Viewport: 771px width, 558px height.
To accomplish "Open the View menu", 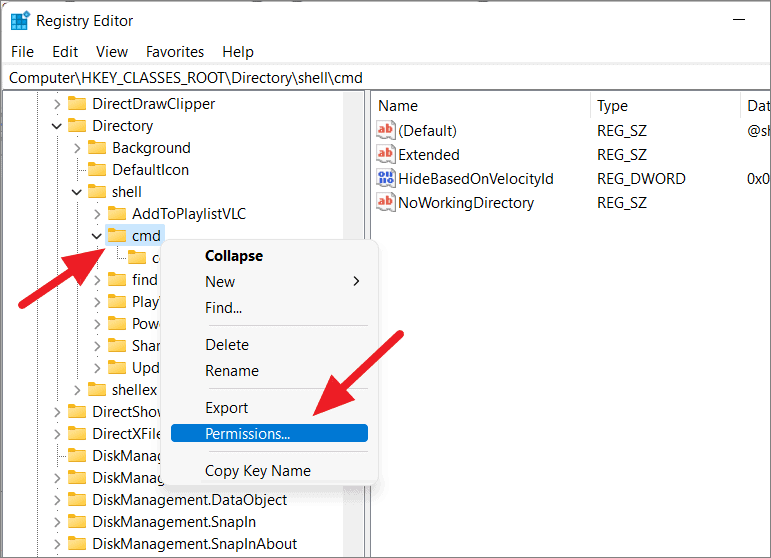I will [x=112, y=52].
